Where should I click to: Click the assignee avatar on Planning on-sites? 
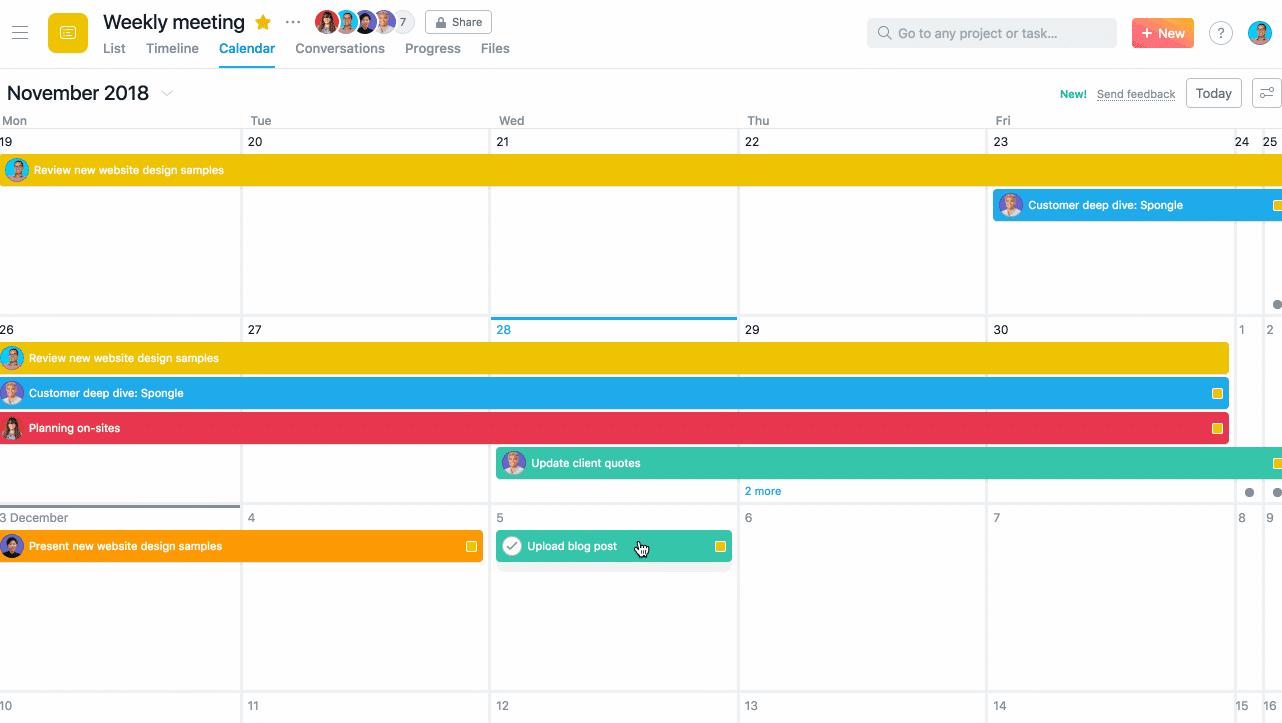coord(13,428)
